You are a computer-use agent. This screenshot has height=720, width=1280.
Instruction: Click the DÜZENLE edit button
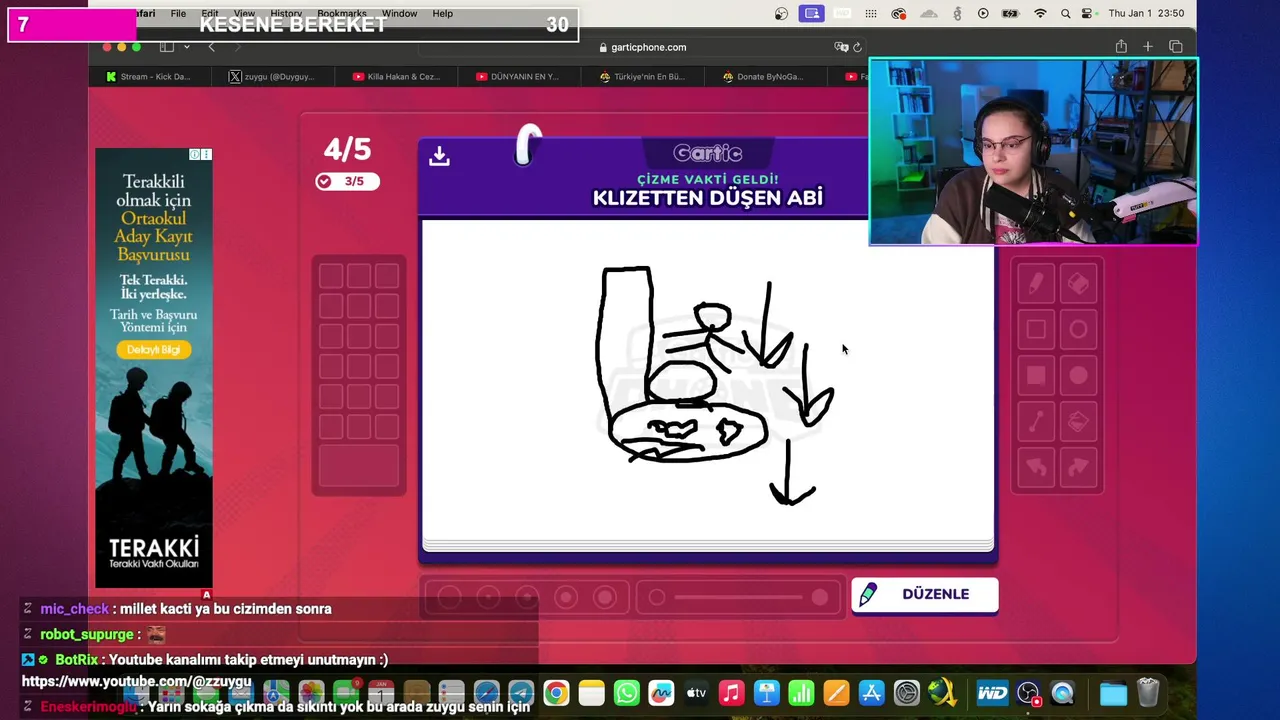[924, 594]
